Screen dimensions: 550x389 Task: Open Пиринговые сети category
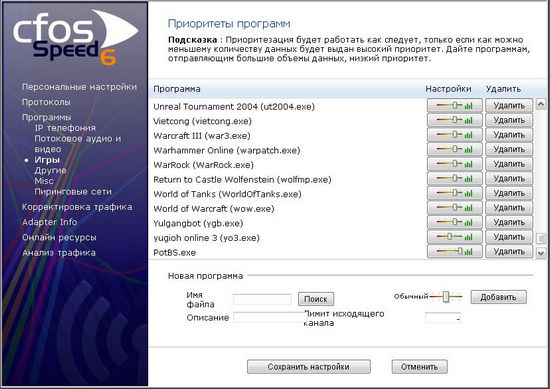[x=73, y=192]
